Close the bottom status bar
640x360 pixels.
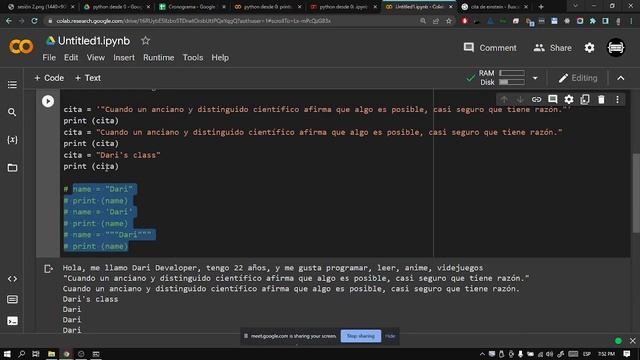tap(632, 340)
